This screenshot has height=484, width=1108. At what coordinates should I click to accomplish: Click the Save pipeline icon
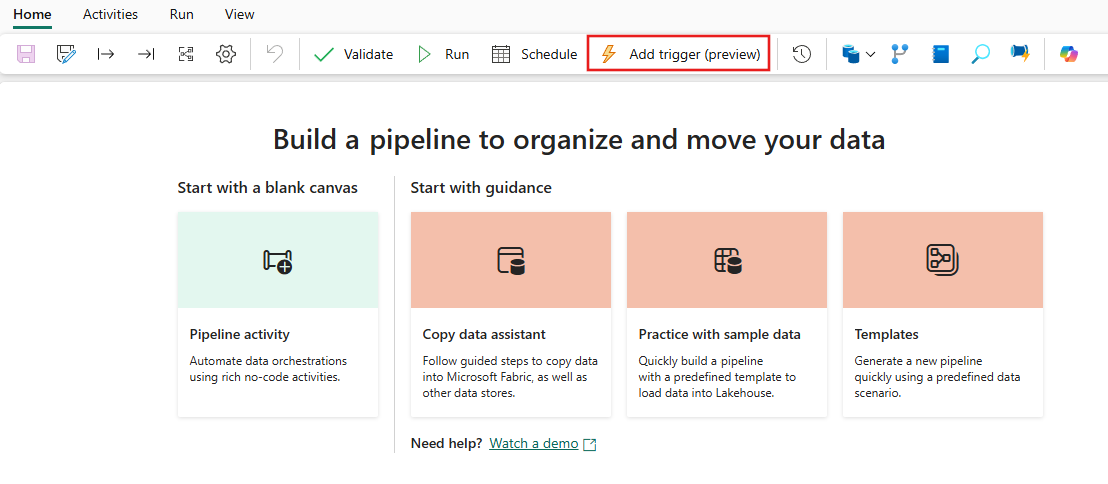coord(26,54)
